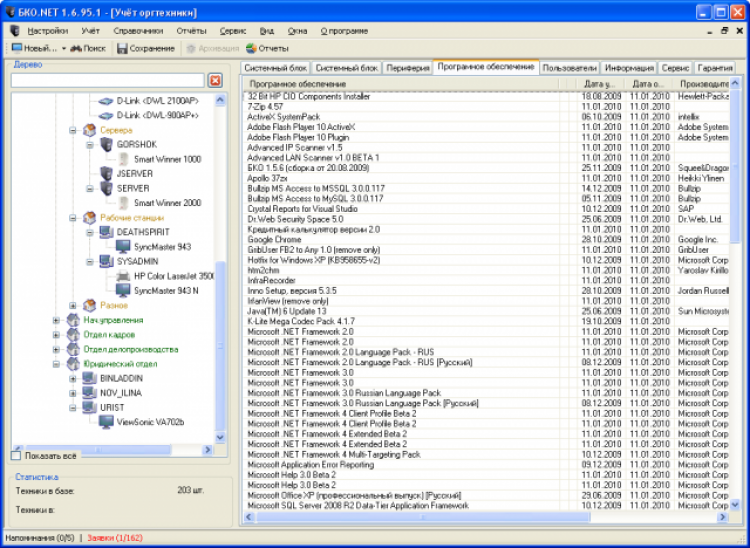This screenshot has width=750, height=548.
Task: Select D-Link DWL 2100AP device icon
Action: point(106,101)
